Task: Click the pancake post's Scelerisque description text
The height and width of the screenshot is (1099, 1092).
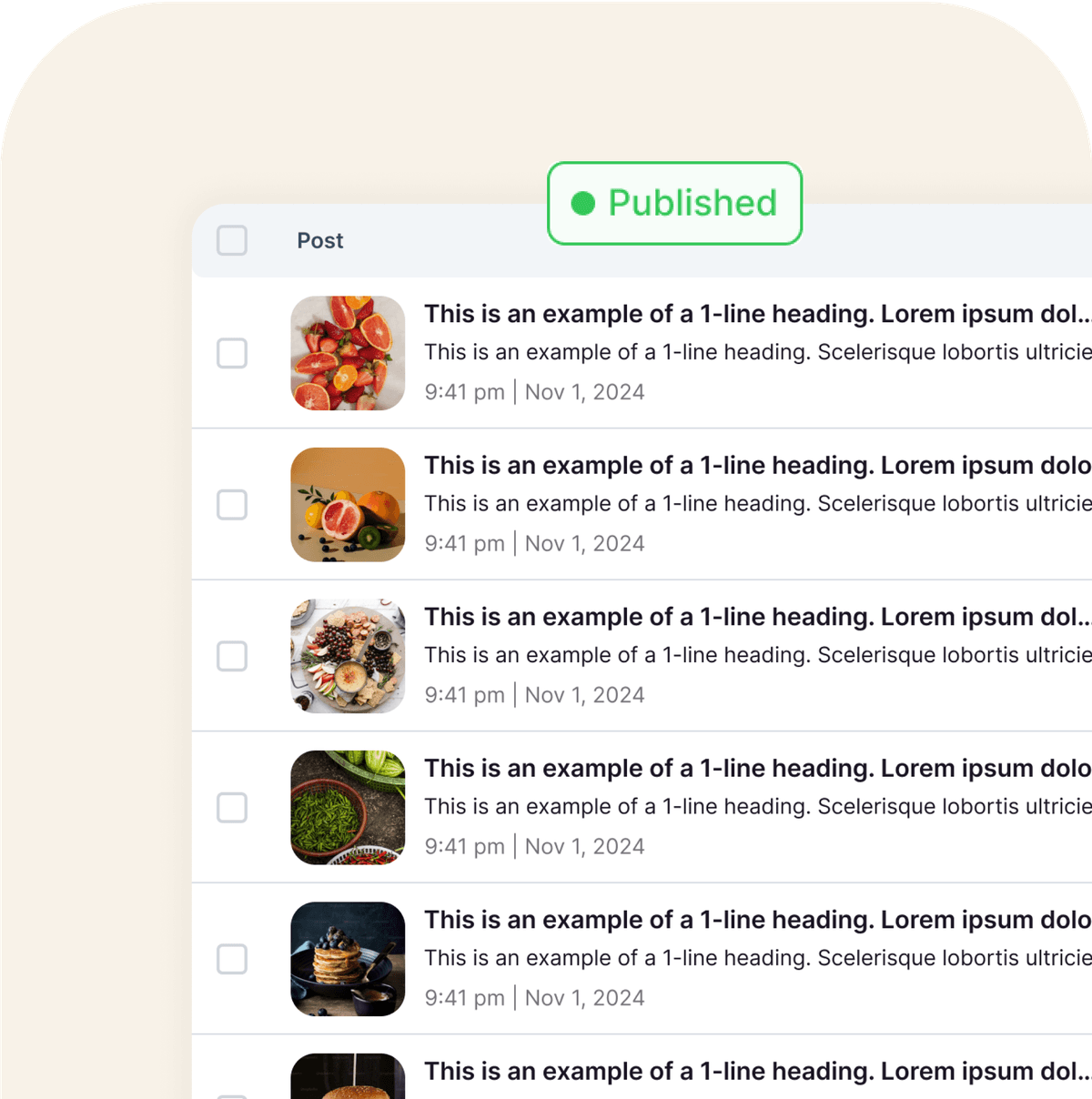Action: pos(757,958)
